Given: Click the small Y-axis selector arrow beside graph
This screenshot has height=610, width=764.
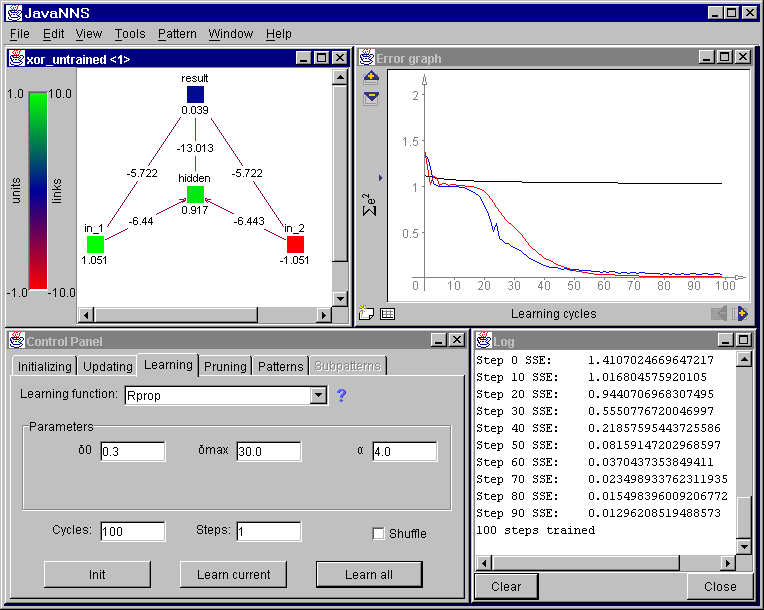Looking at the screenshot, I should click(380, 173).
